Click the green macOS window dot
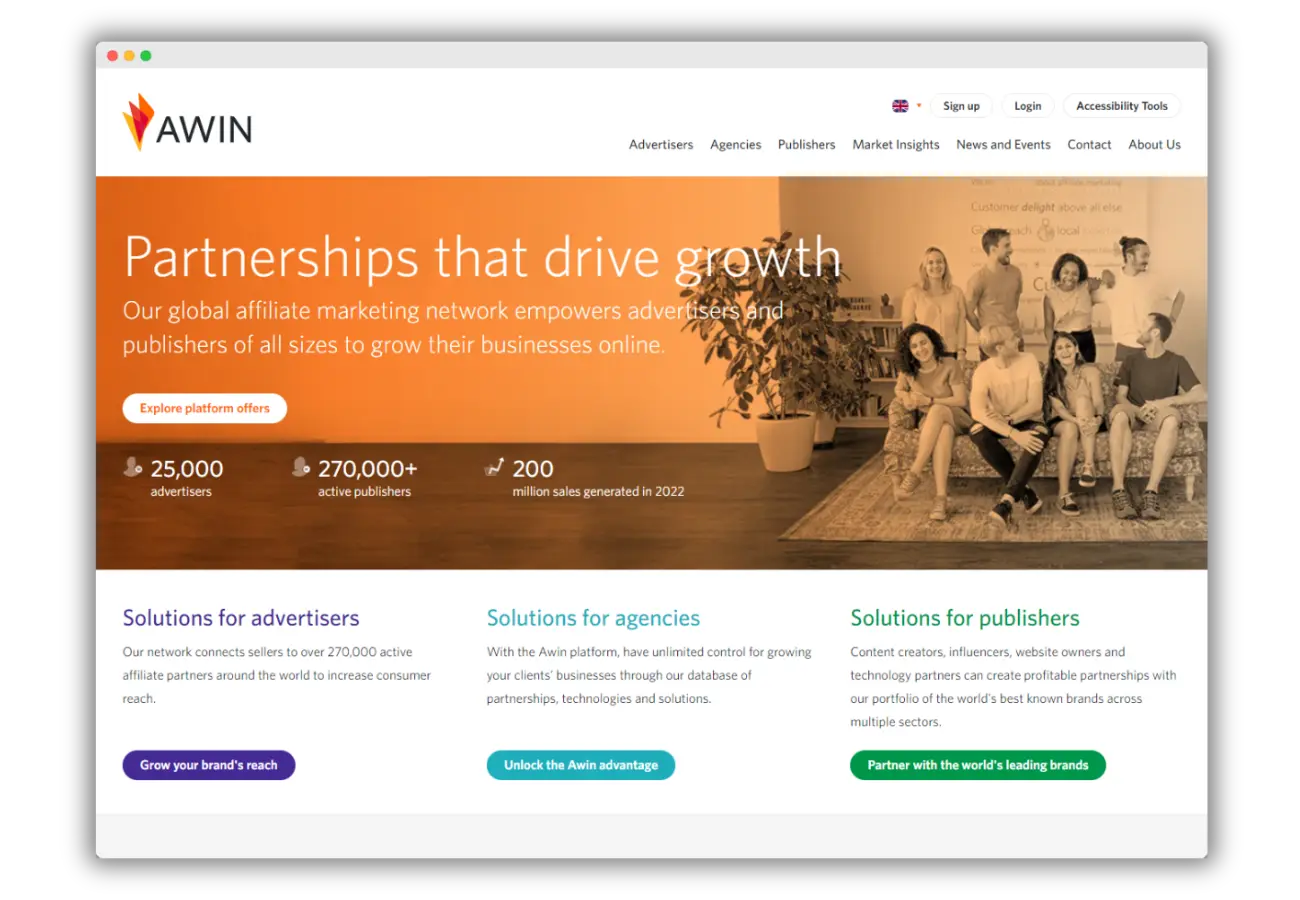Screen dimensions: 1300x900 [x=146, y=56]
